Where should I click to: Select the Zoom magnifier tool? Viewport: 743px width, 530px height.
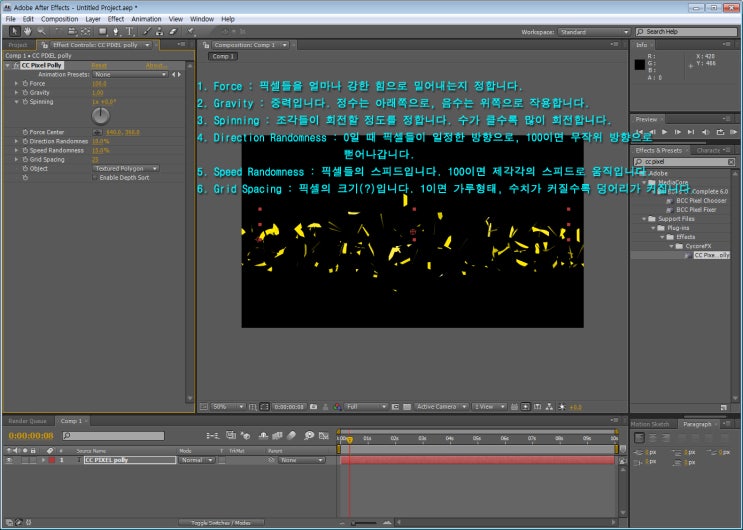[x=41, y=31]
